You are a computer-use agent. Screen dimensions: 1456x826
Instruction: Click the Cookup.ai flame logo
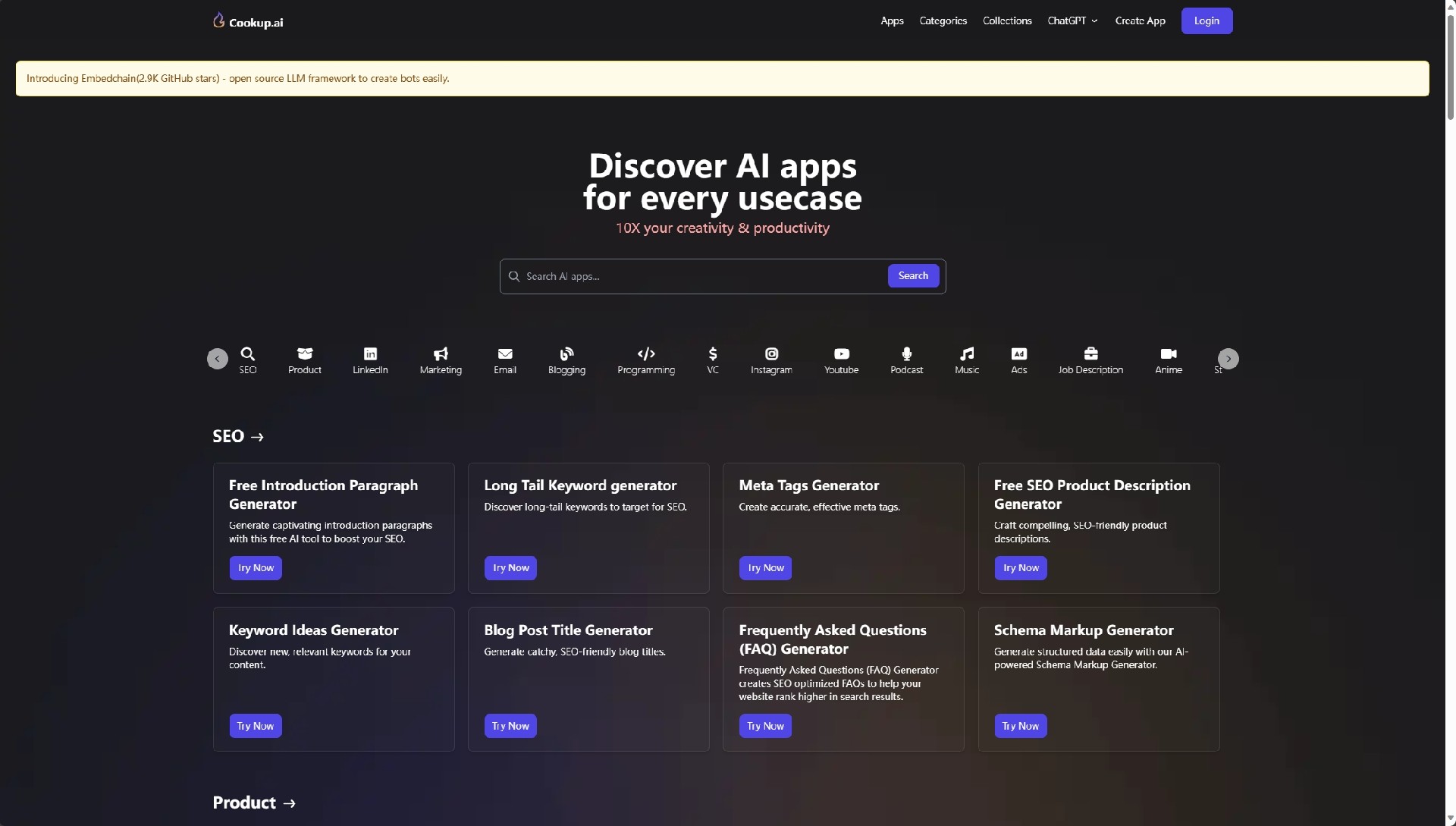(x=219, y=20)
